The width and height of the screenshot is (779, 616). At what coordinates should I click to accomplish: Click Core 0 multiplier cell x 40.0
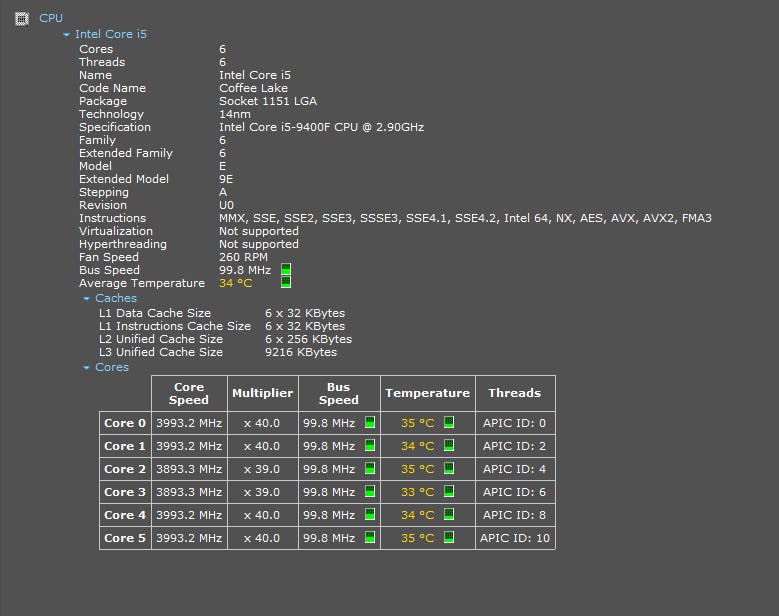click(x=262, y=423)
